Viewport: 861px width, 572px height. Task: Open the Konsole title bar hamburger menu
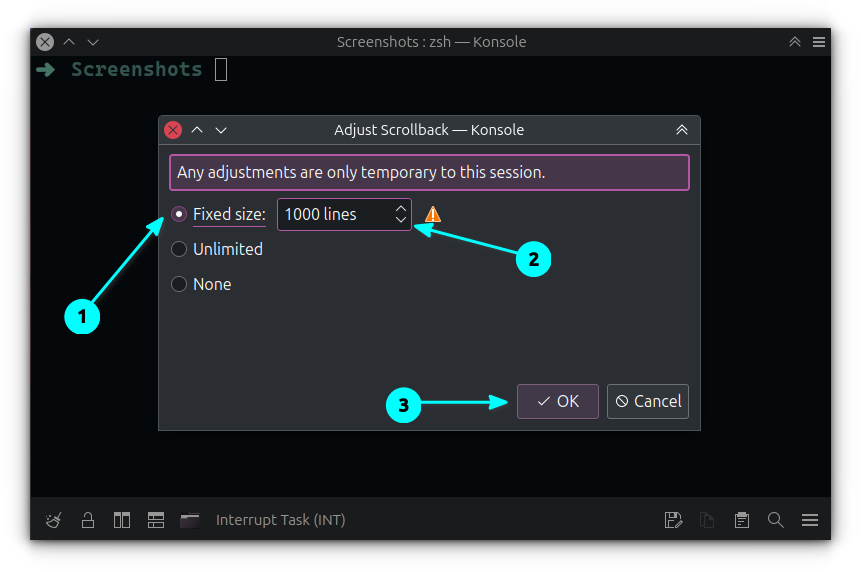819,42
